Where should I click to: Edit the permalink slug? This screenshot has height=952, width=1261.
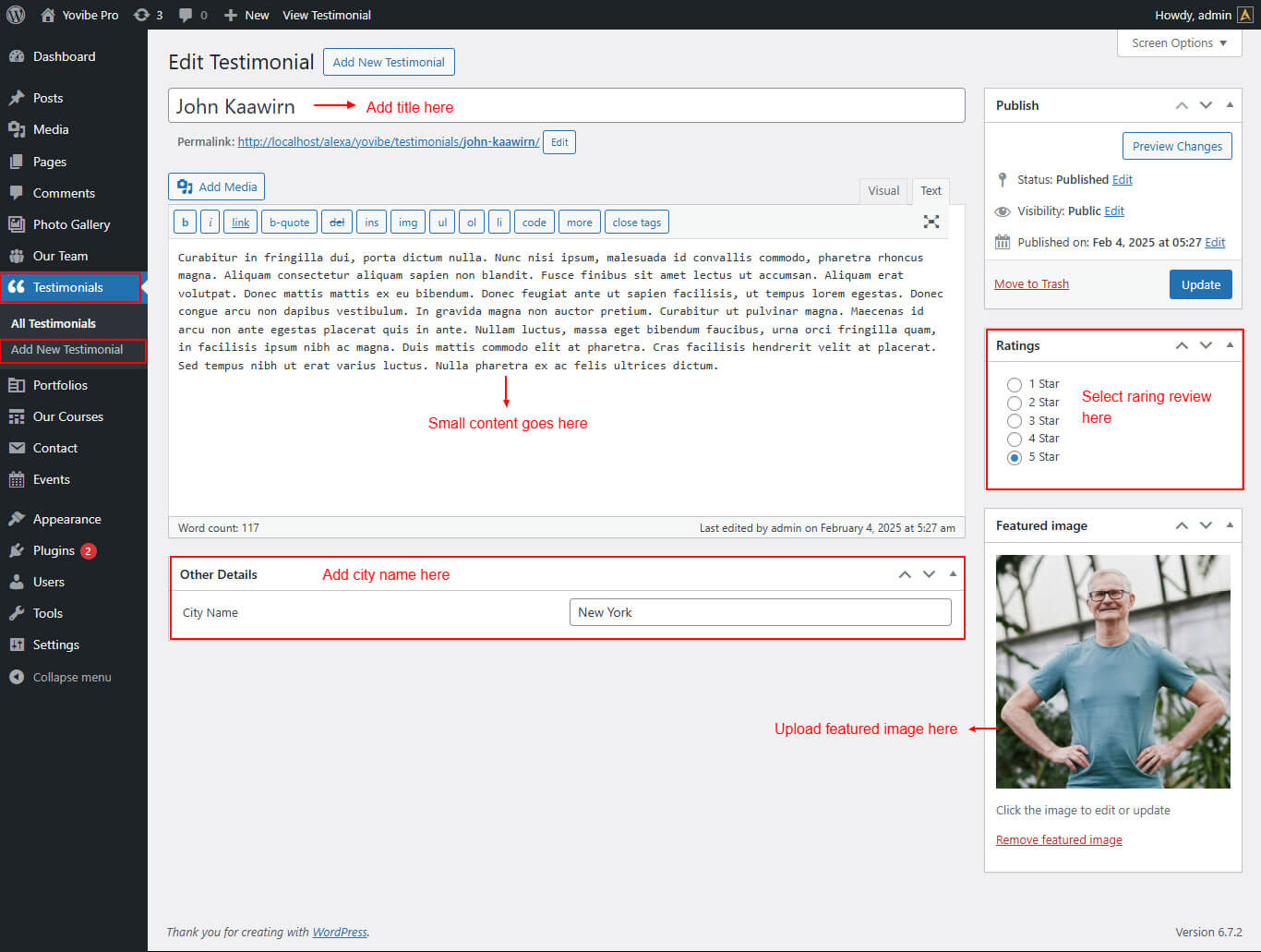click(x=559, y=142)
